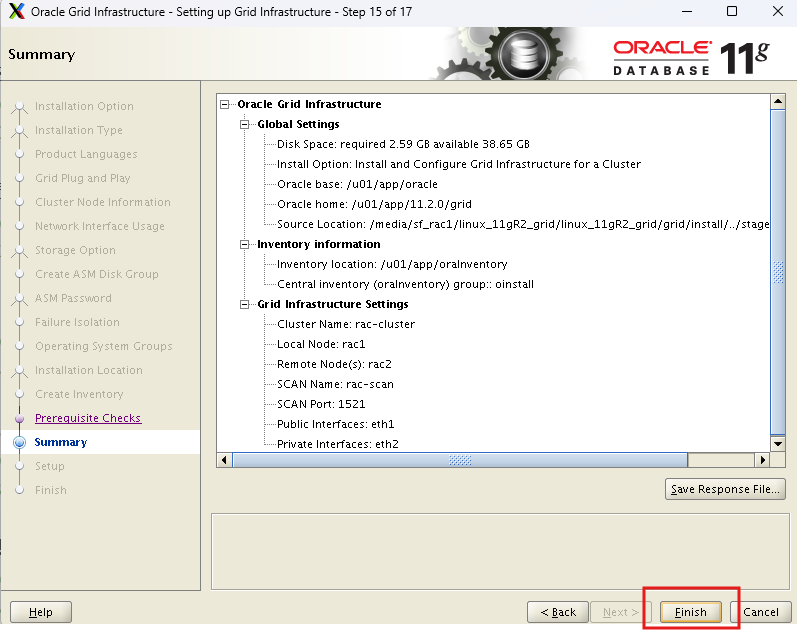Viewport: 797px width, 630px height.
Task: Select the Summary step in sidebar
Action: [60, 442]
